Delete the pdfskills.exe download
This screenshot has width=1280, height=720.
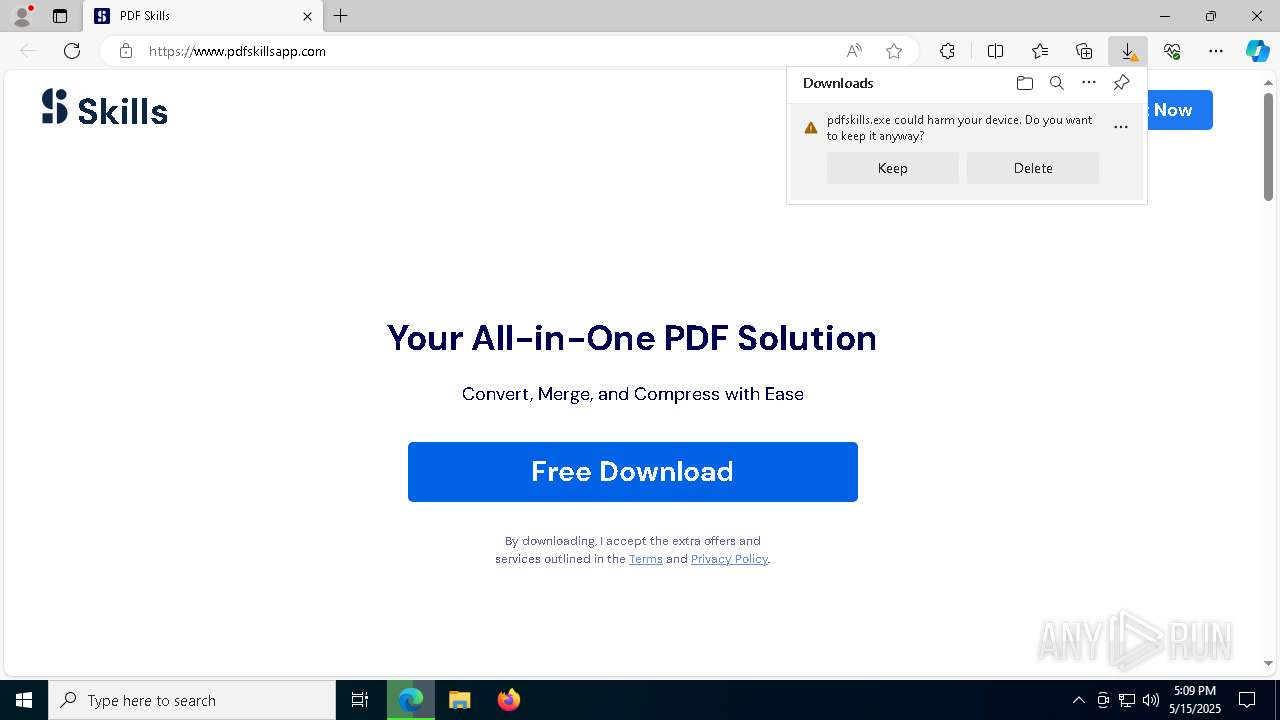(1033, 168)
